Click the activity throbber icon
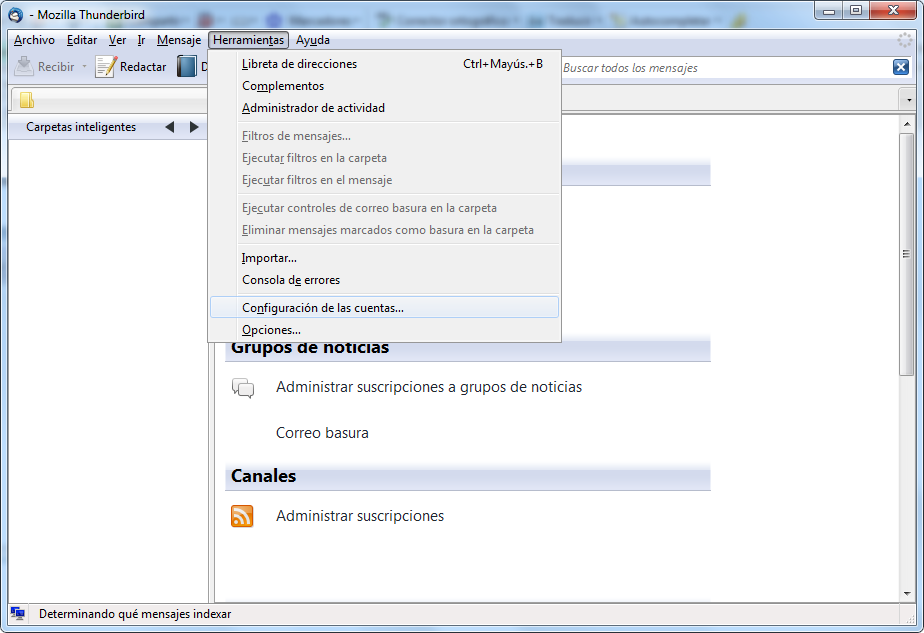 click(x=905, y=40)
